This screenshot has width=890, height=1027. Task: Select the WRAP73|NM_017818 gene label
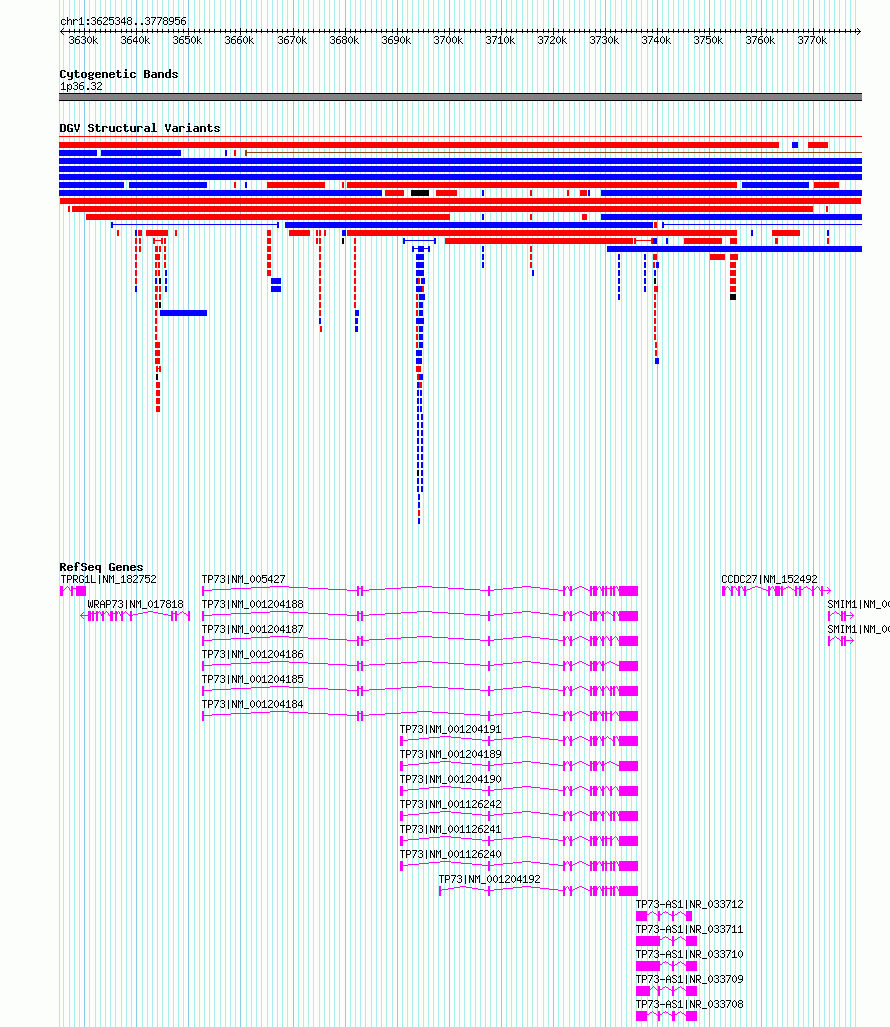[x=136, y=605]
